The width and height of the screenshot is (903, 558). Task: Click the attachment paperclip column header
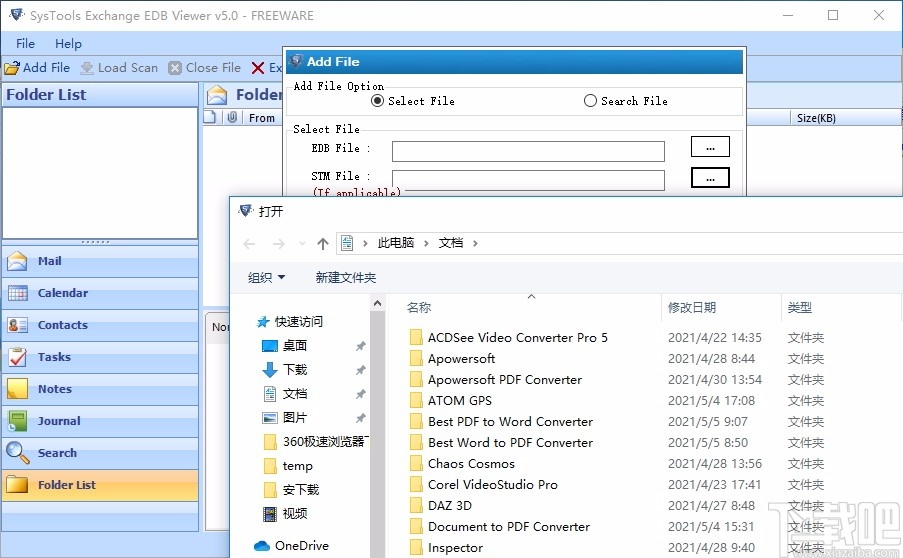[232, 117]
